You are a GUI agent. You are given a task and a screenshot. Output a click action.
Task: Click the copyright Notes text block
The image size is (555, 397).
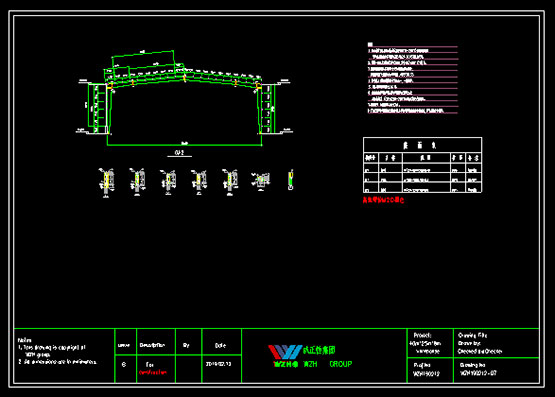coord(57,351)
